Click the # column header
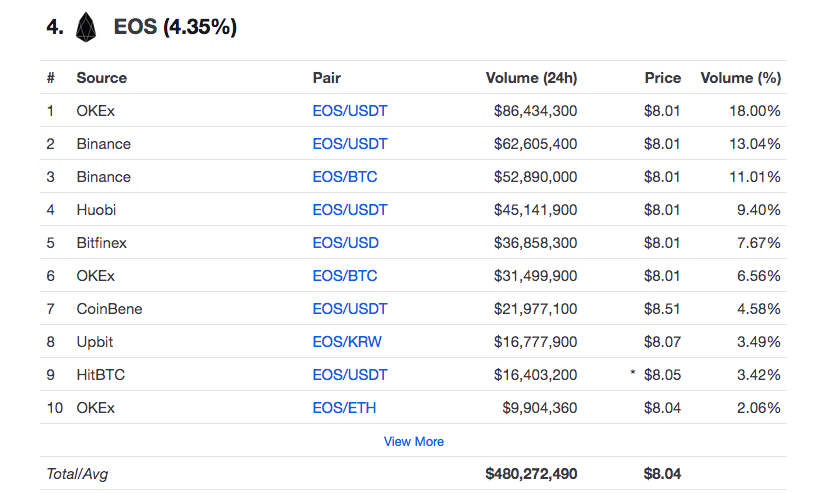Viewport: 840px width, 493px height. pyautogui.click(x=51, y=78)
